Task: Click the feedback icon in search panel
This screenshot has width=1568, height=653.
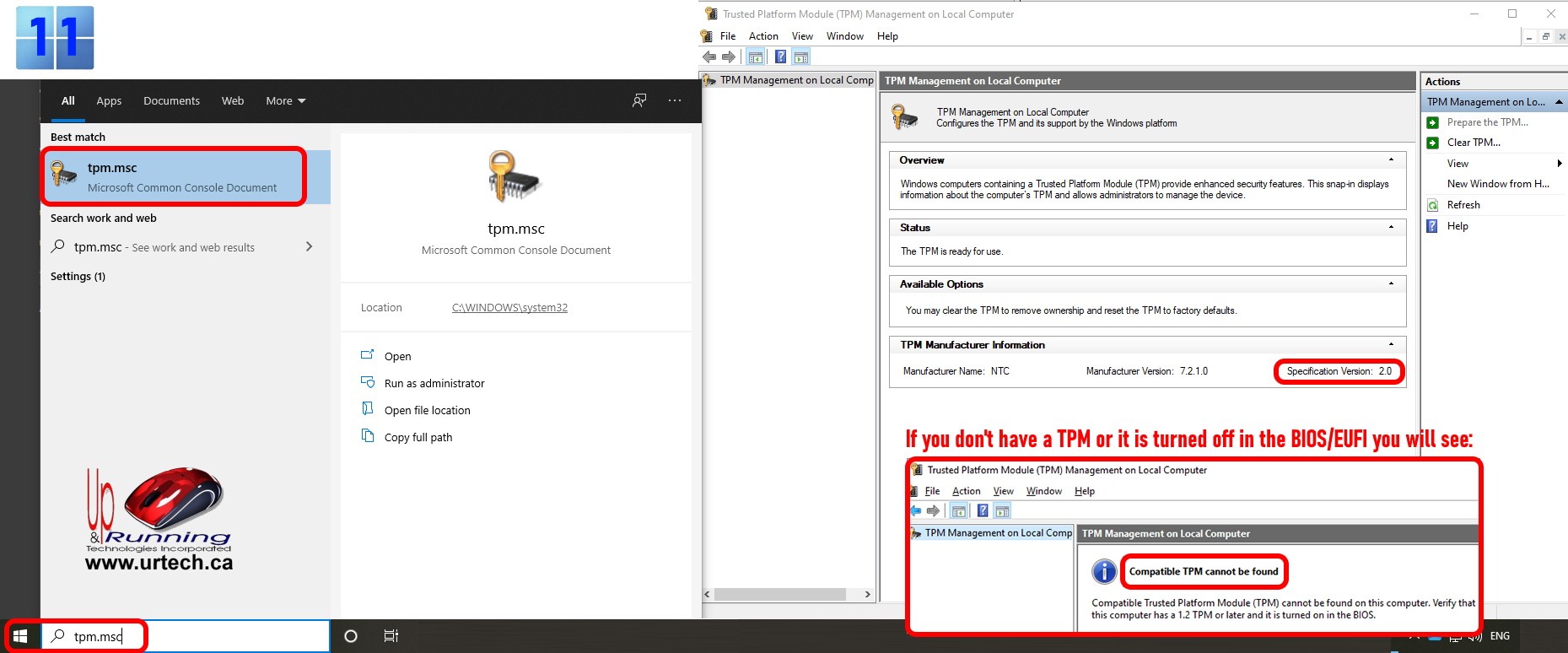Action: pos(639,100)
